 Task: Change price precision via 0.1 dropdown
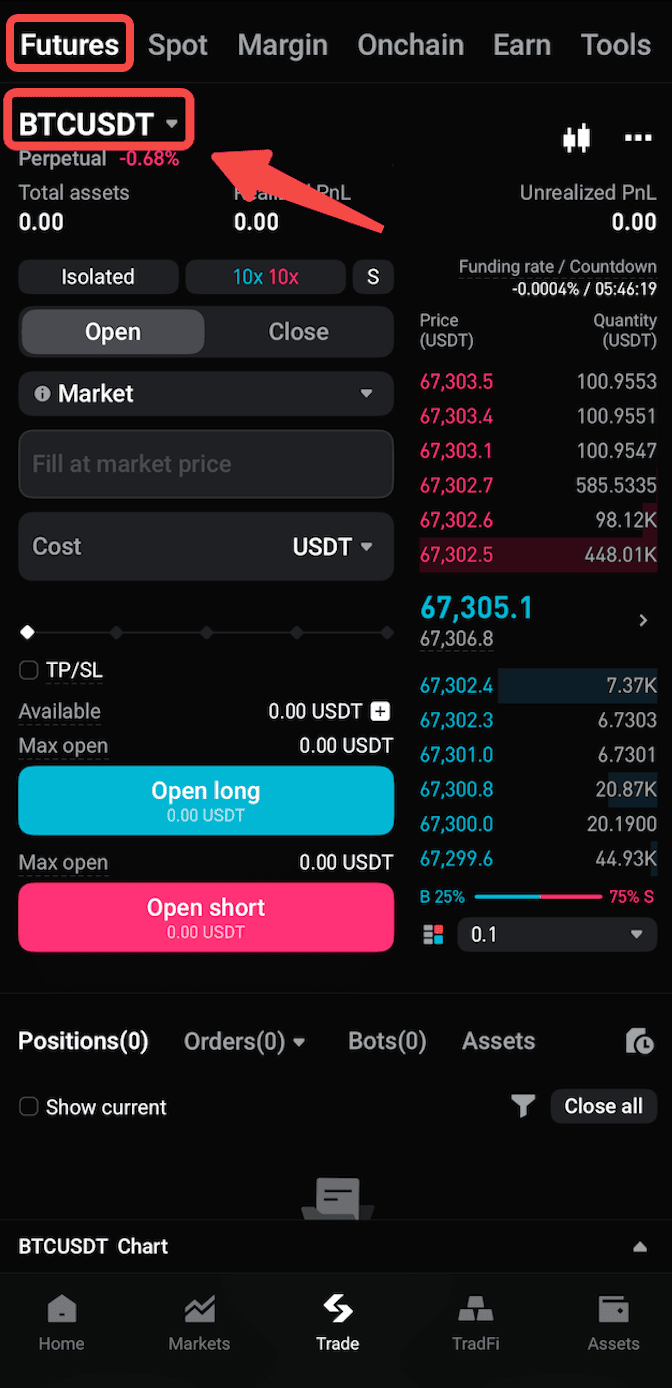[x=557, y=934]
